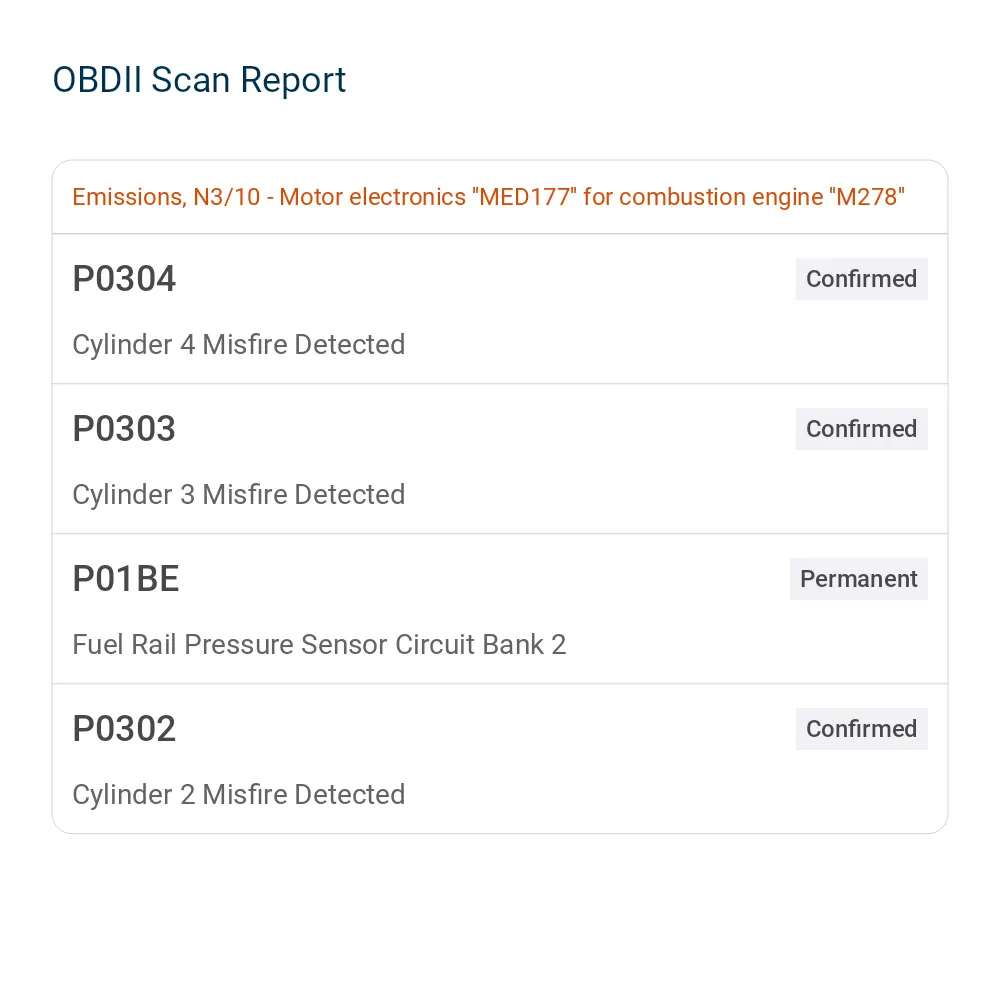Open the P01BE trouble code
Viewport: 1000px width, 1000px height.
click(126, 579)
